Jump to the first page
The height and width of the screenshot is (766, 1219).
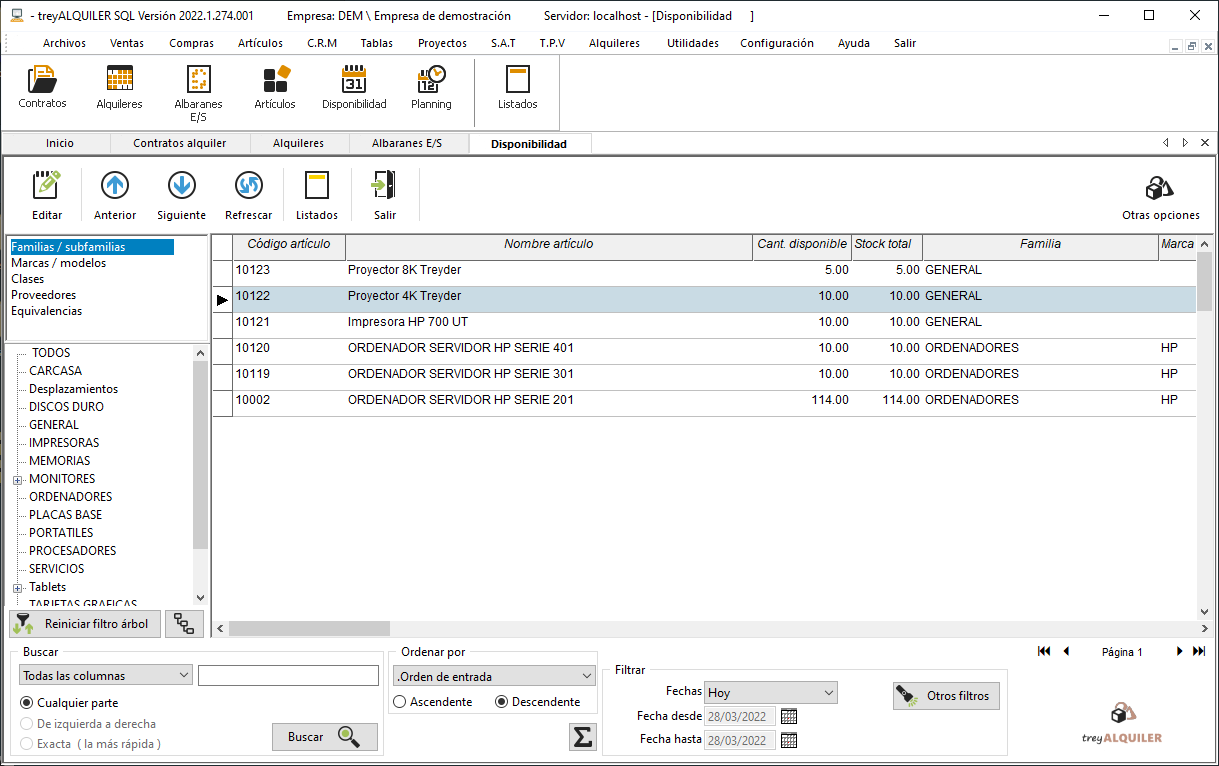point(1044,651)
